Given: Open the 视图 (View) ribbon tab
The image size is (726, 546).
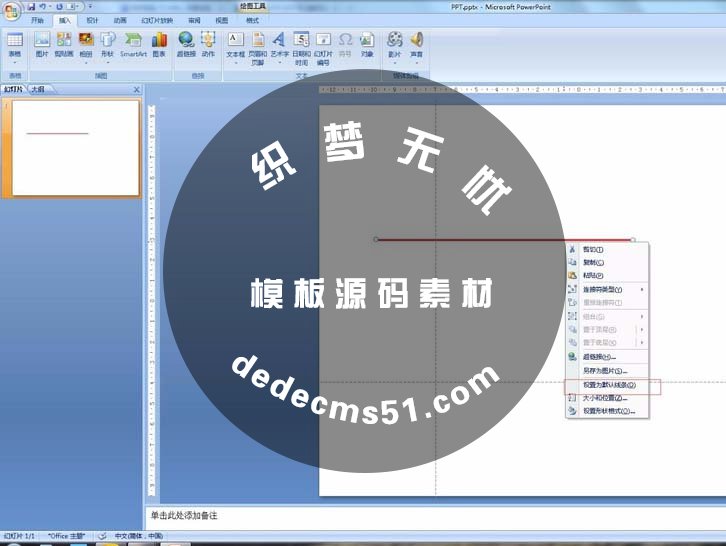Looking at the screenshot, I should (222, 20).
